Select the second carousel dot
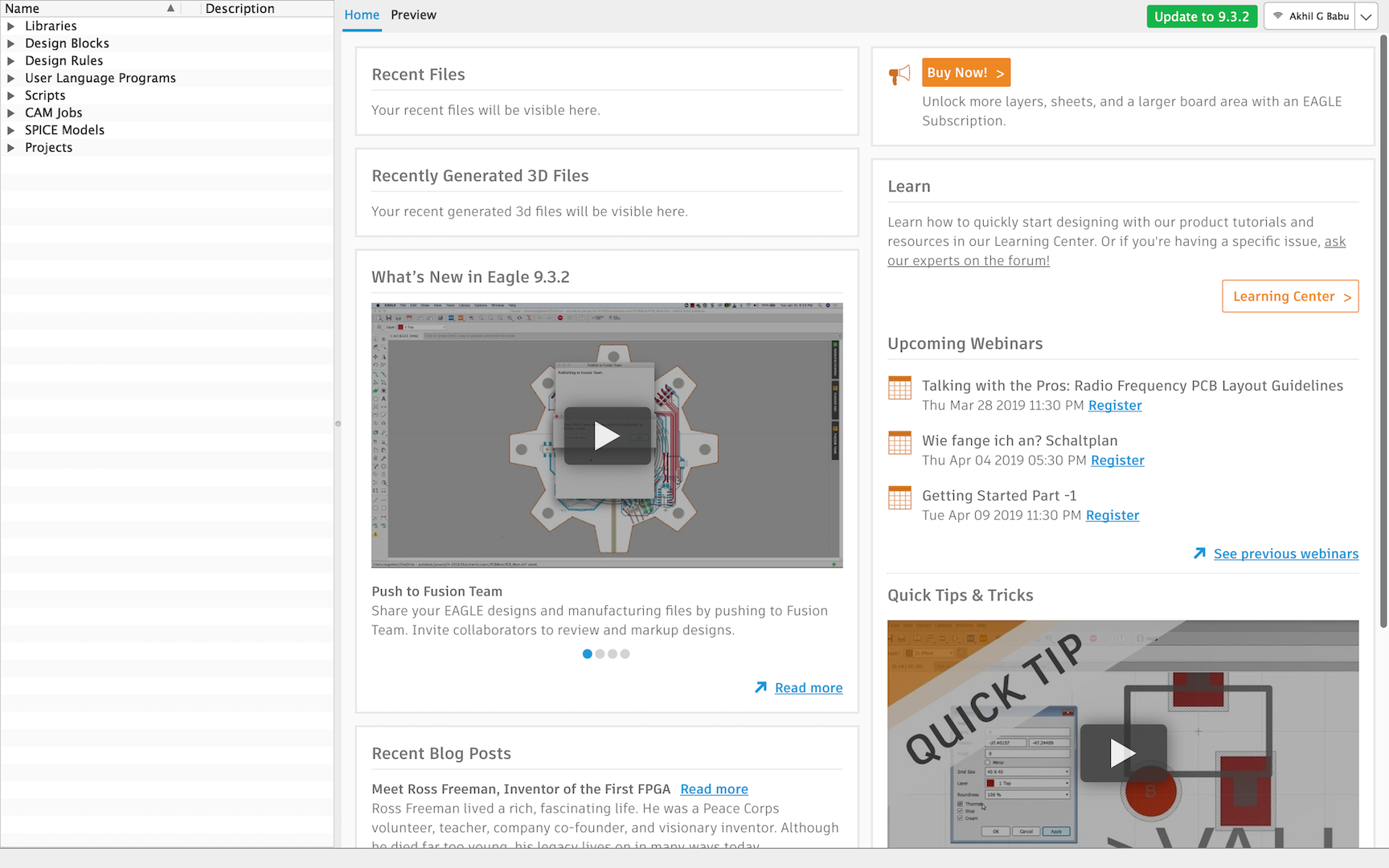The height and width of the screenshot is (868, 1389). point(600,654)
